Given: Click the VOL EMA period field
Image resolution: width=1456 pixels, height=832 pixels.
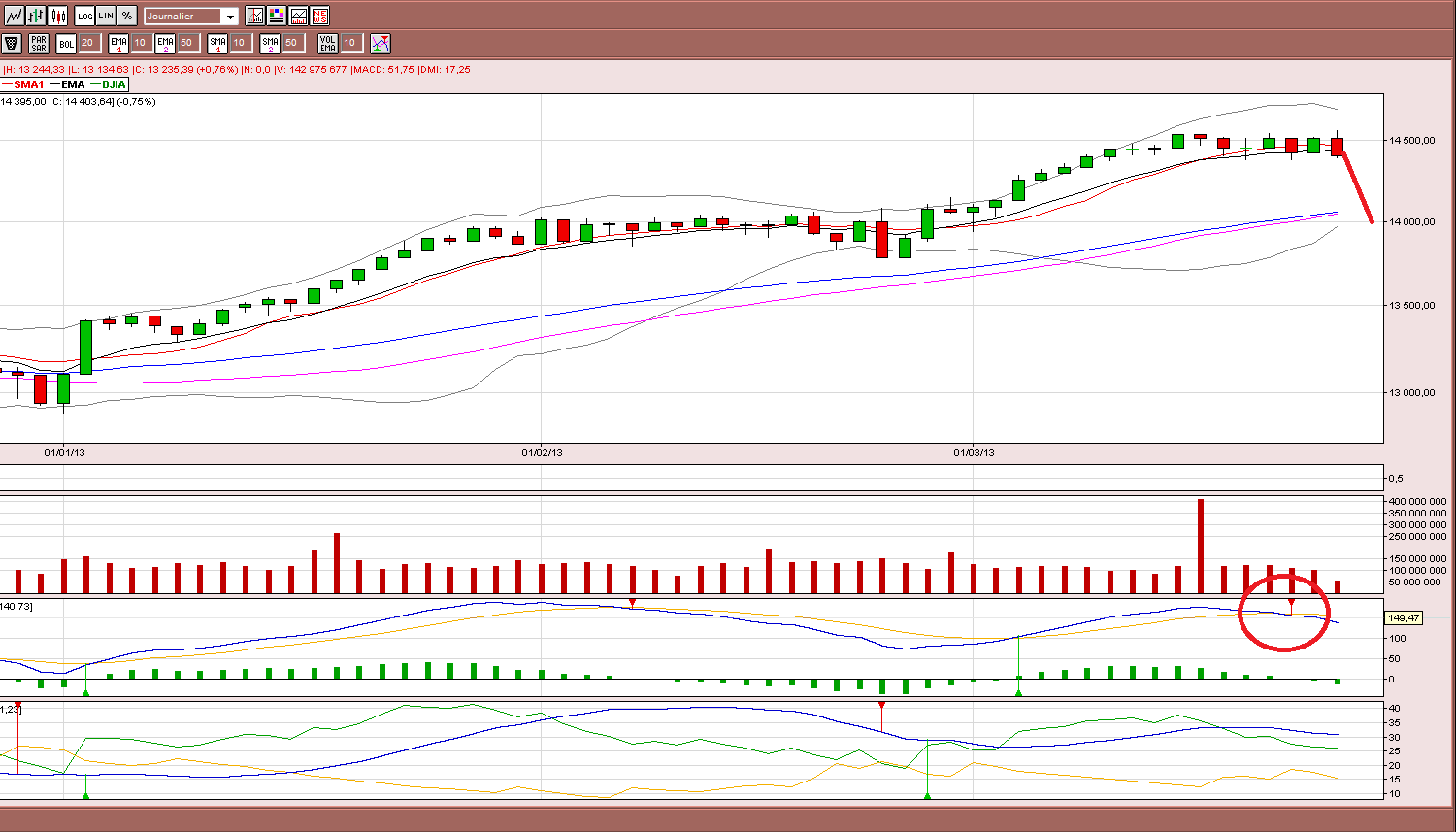Looking at the screenshot, I should [x=350, y=43].
